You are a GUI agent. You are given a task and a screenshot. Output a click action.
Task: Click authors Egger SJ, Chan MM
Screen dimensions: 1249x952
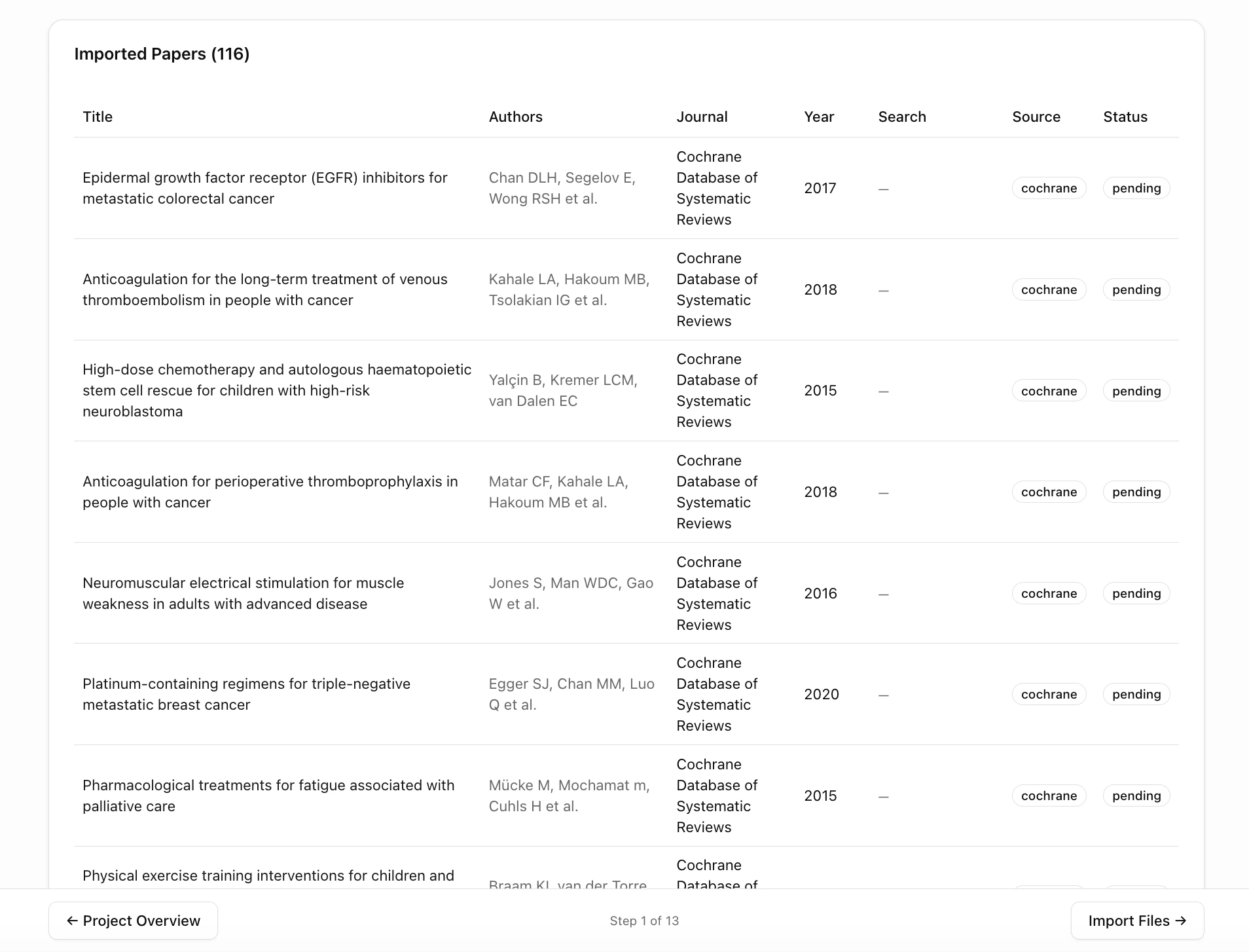572,694
